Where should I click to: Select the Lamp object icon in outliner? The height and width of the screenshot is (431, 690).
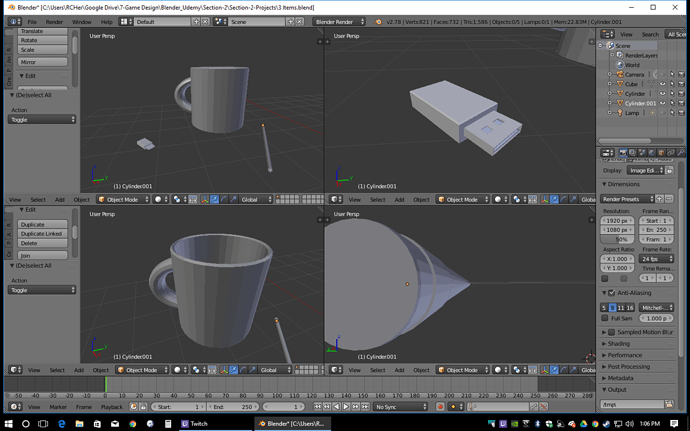(x=620, y=113)
